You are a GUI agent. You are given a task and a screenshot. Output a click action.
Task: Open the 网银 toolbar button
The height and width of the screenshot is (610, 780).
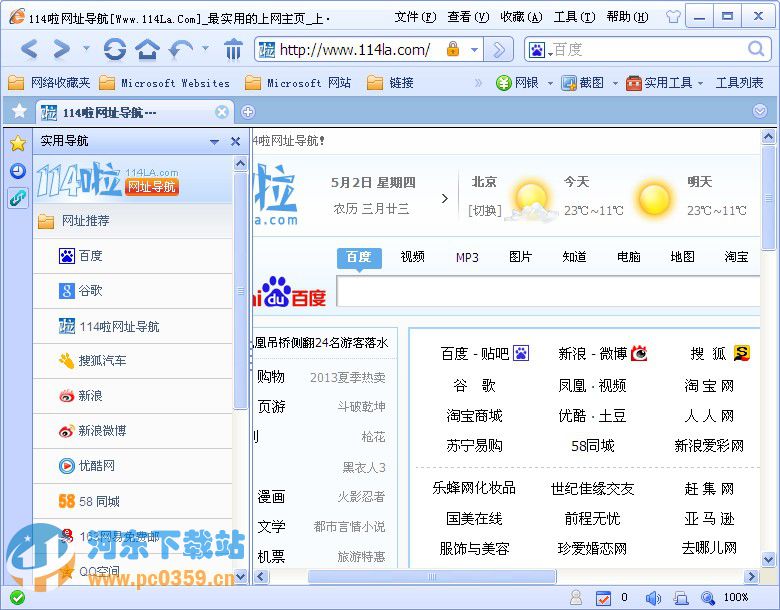pos(517,83)
